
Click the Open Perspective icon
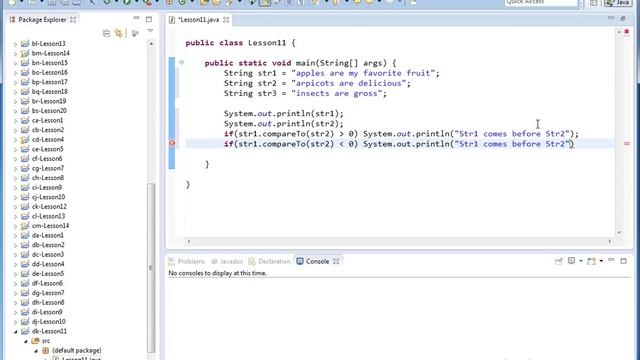[x=593, y=3]
